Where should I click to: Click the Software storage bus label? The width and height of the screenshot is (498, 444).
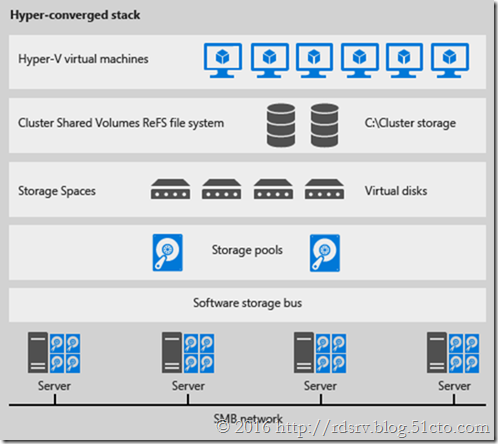pyautogui.click(x=248, y=303)
